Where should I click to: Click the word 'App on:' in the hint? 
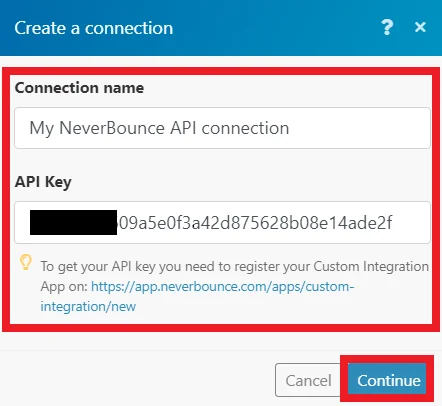pyautogui.click(x=64, y=287)
